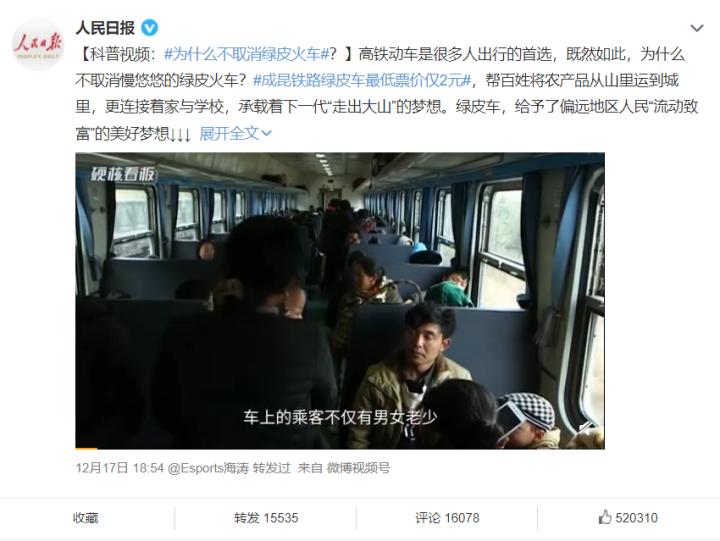Click the like count 520310
This screenshot has width=720, height=541.
[636, 518]
